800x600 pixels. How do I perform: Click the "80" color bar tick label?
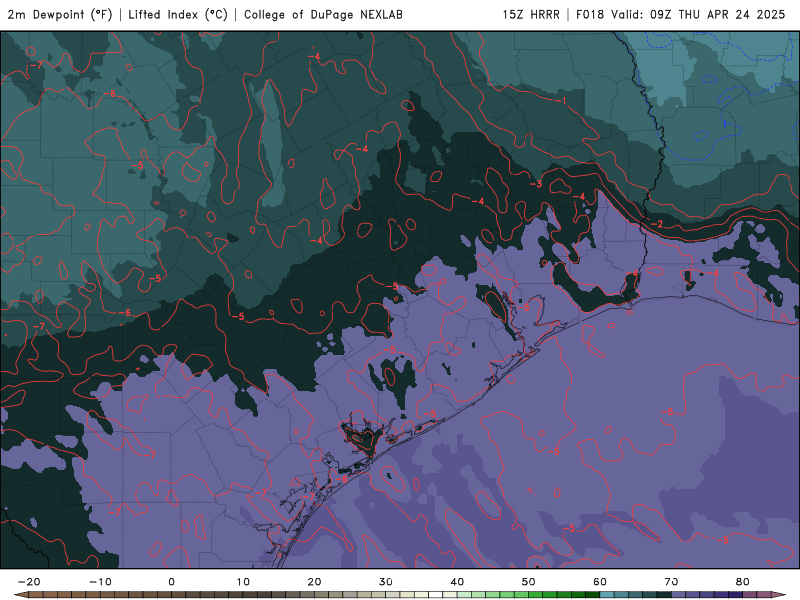pyautogui.click(x=743, y=582)
